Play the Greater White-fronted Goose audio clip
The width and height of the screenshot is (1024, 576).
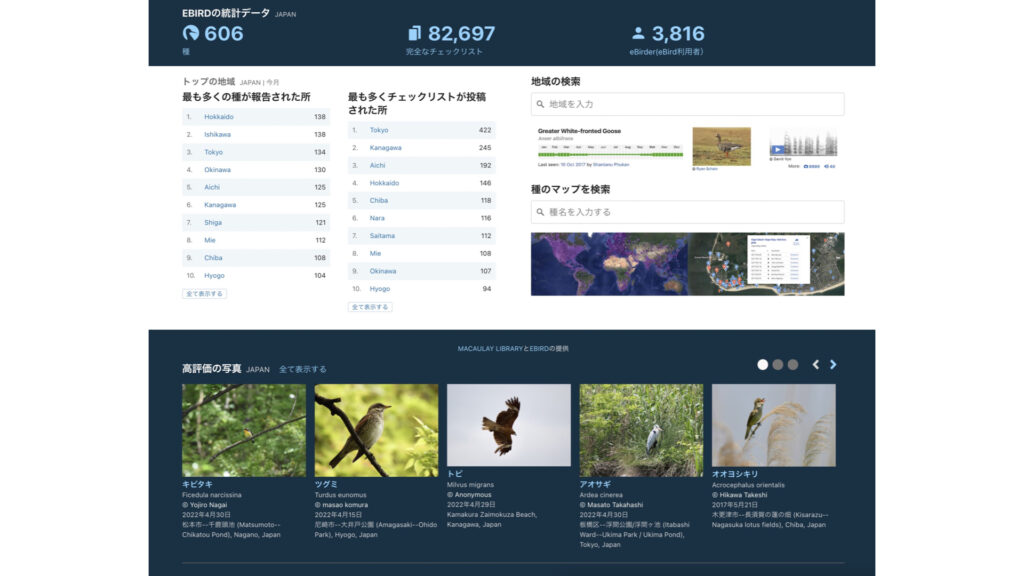(777, 150)
